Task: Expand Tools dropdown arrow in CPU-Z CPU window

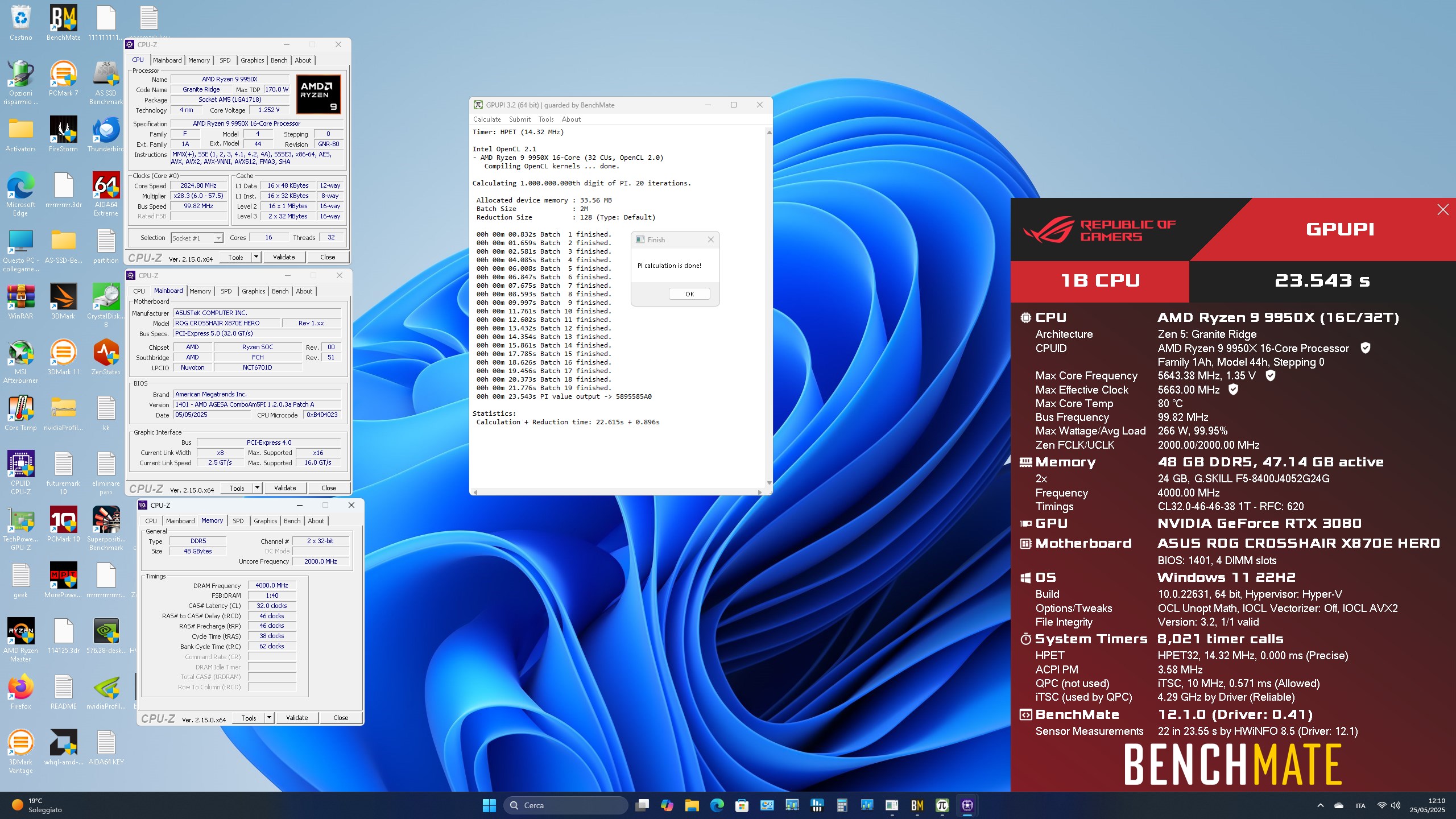Action: [256, 257]
